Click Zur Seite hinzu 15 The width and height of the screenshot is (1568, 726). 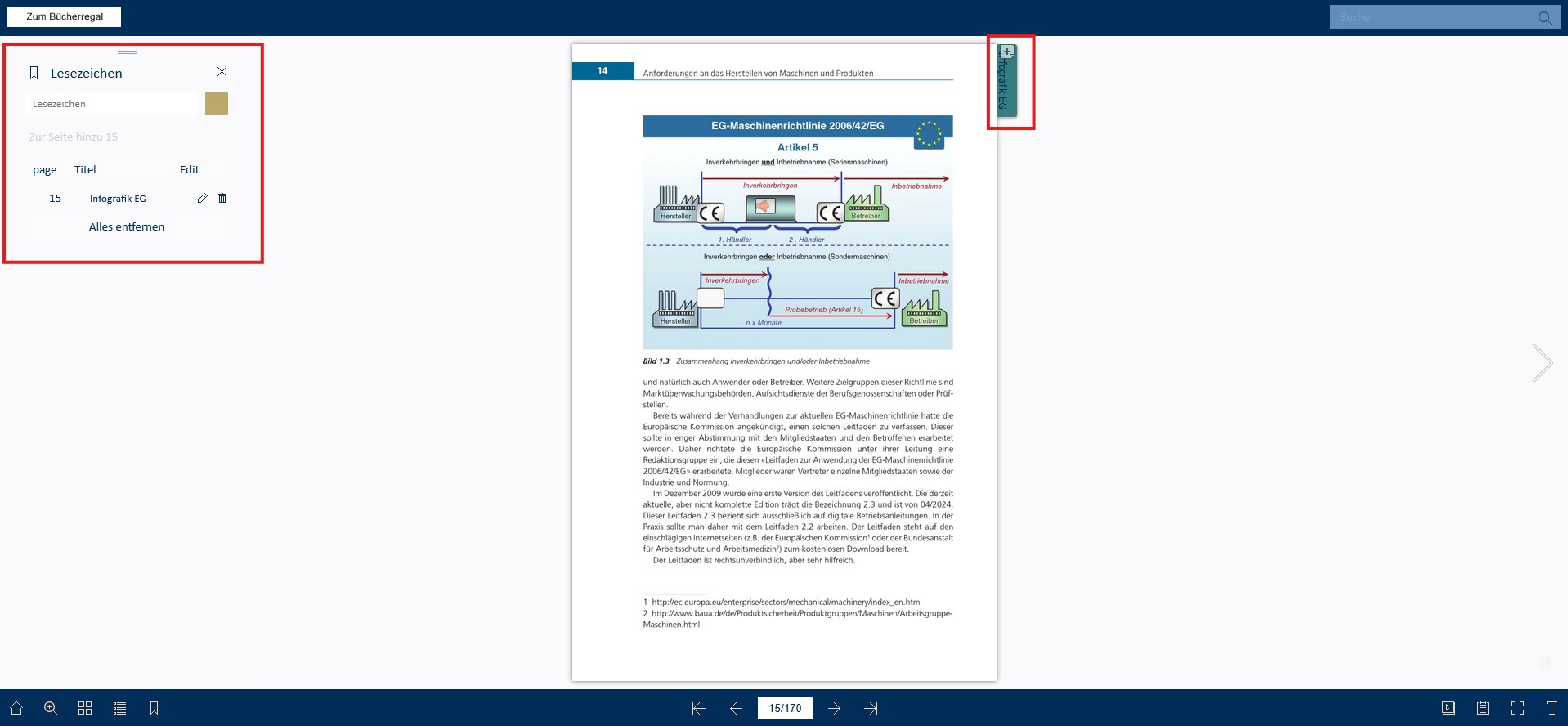(74, 137)
